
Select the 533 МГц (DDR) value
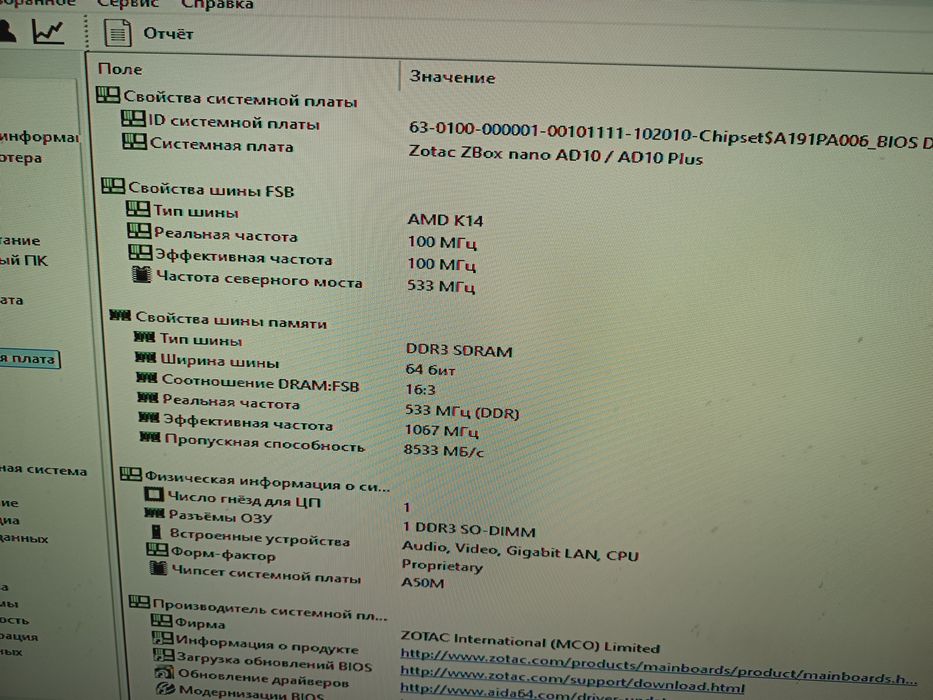coord(462,411)
